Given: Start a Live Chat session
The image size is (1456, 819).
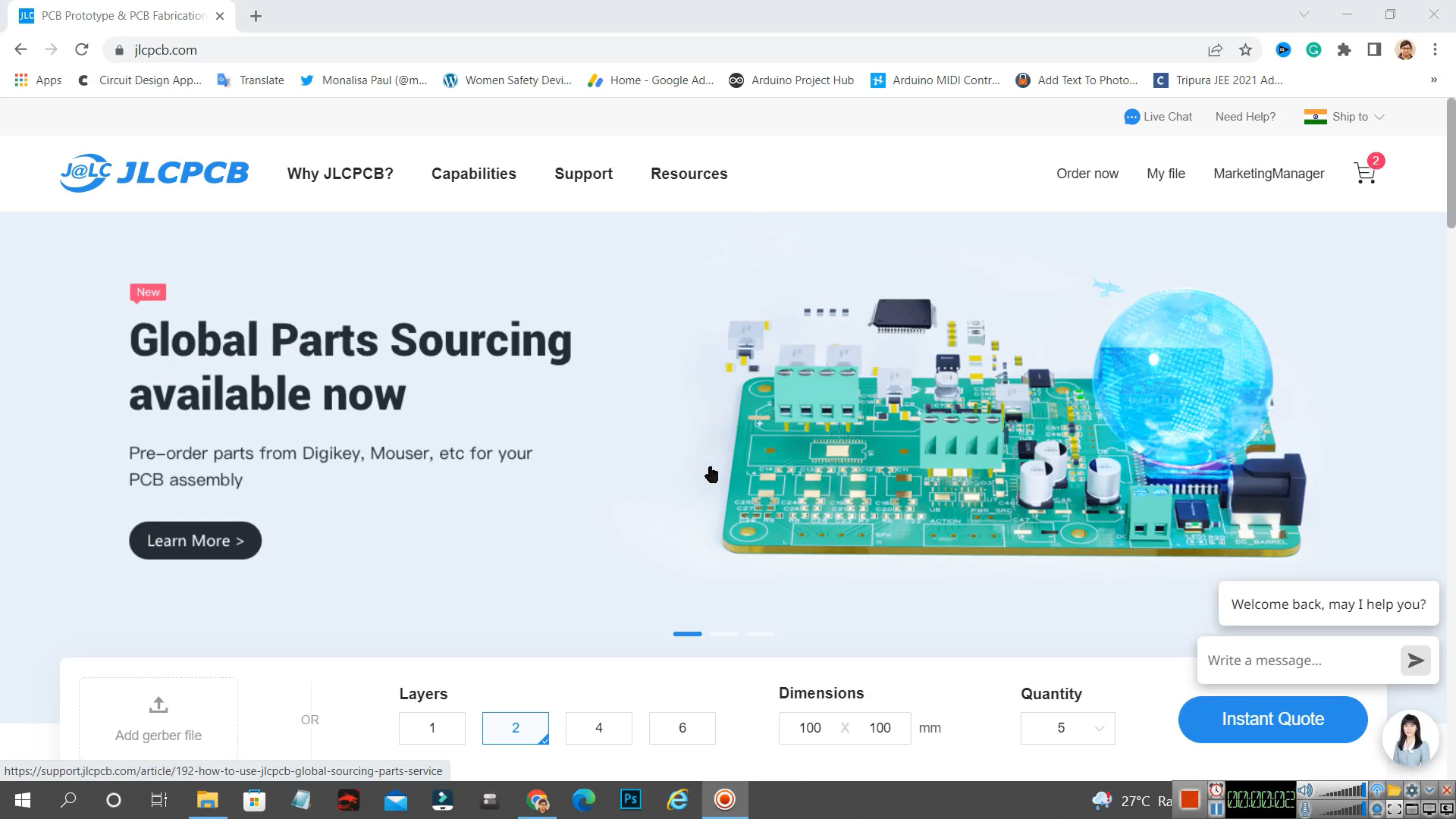Looking at the screenshot, I should click(x=1158, y=116).
